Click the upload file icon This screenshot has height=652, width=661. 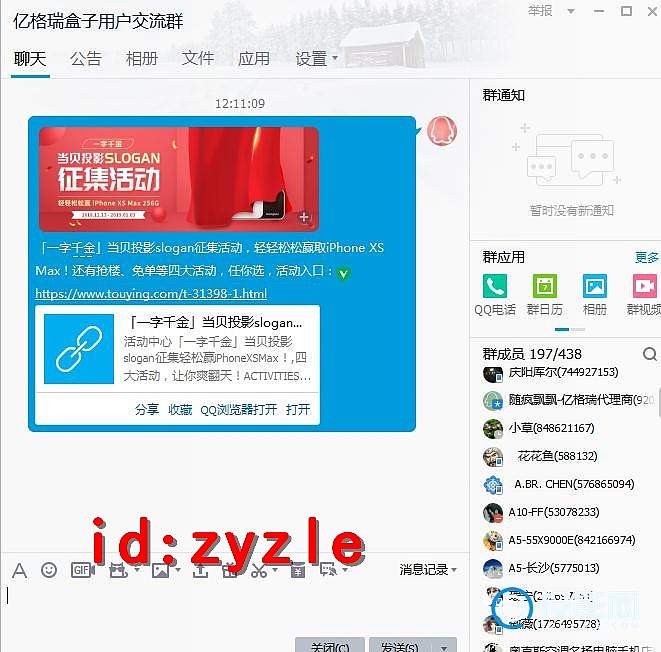[201, 570]
